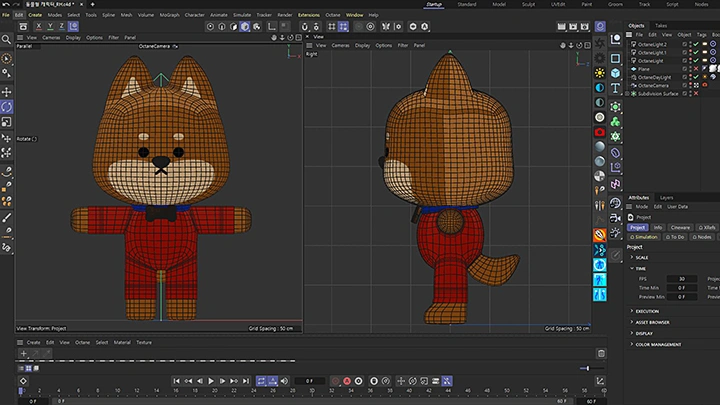Click the red autokey A button
The image size is (720, 405).
(347, 381)
